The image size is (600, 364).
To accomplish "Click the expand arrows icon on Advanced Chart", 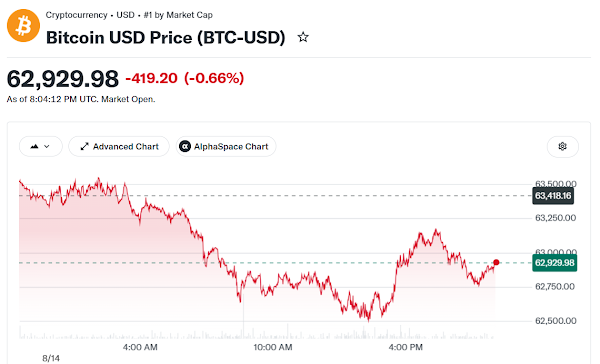I will point(85,147).
